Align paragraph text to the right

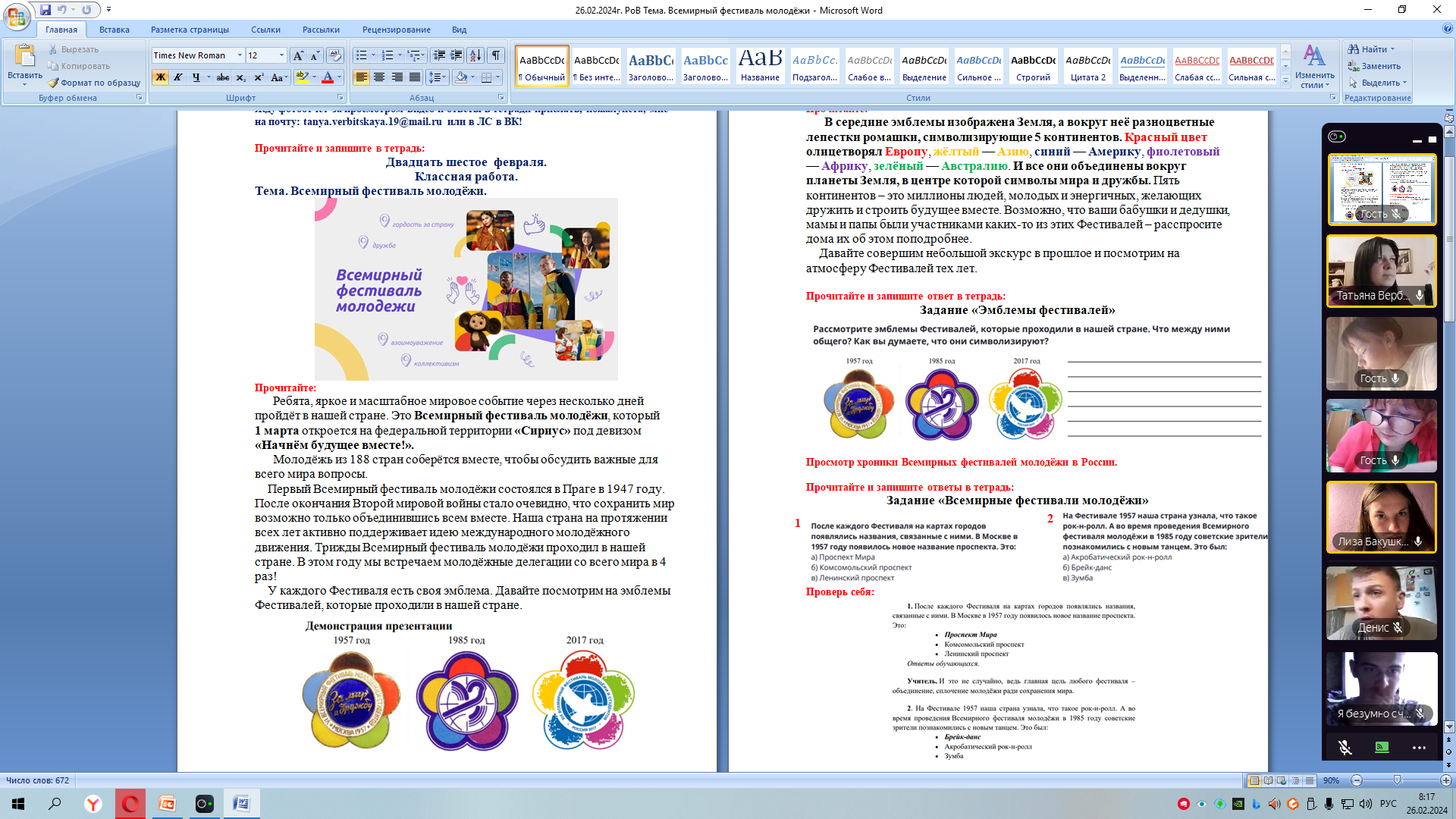[397, 77]
